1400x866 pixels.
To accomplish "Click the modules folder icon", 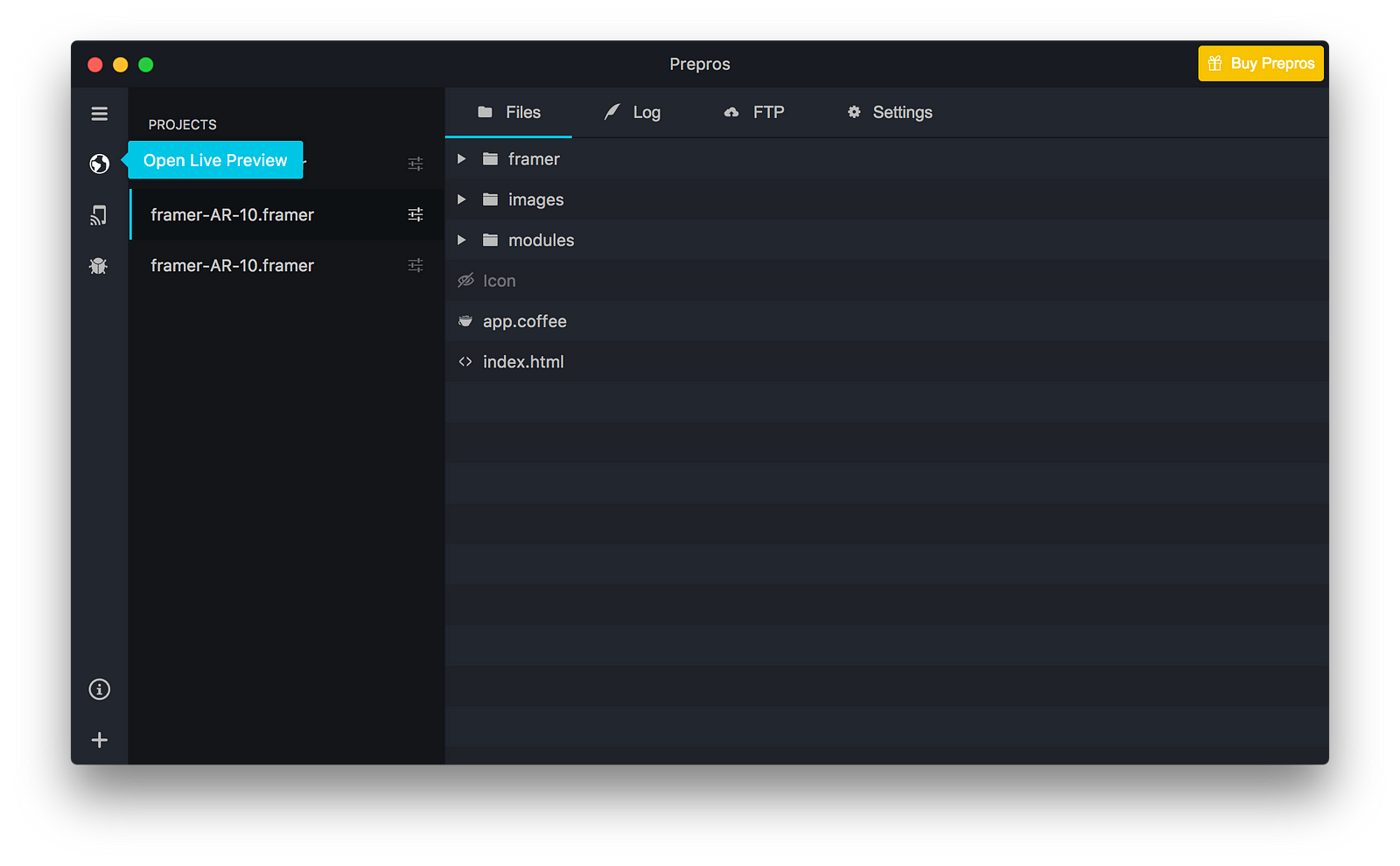I will pyautogui.click(x=490, y=240).
